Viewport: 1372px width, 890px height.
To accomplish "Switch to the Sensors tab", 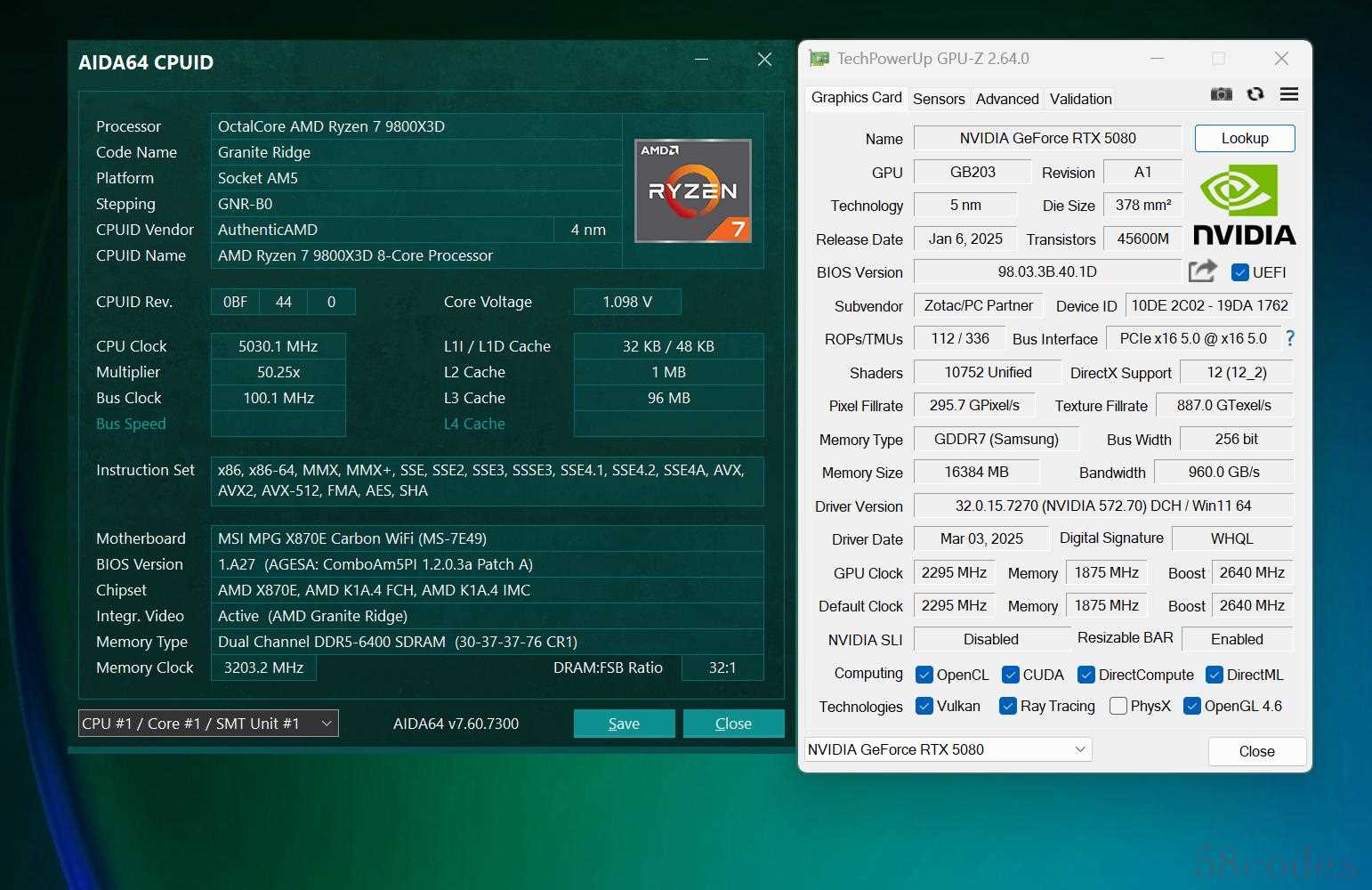I will [938, 99].
